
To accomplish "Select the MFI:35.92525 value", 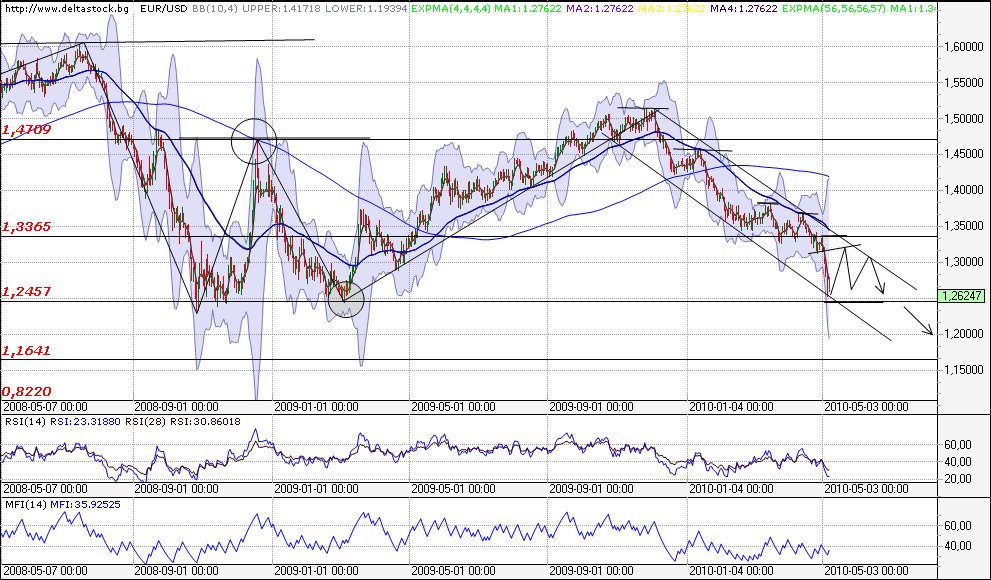I will click(x=85, y=504).
